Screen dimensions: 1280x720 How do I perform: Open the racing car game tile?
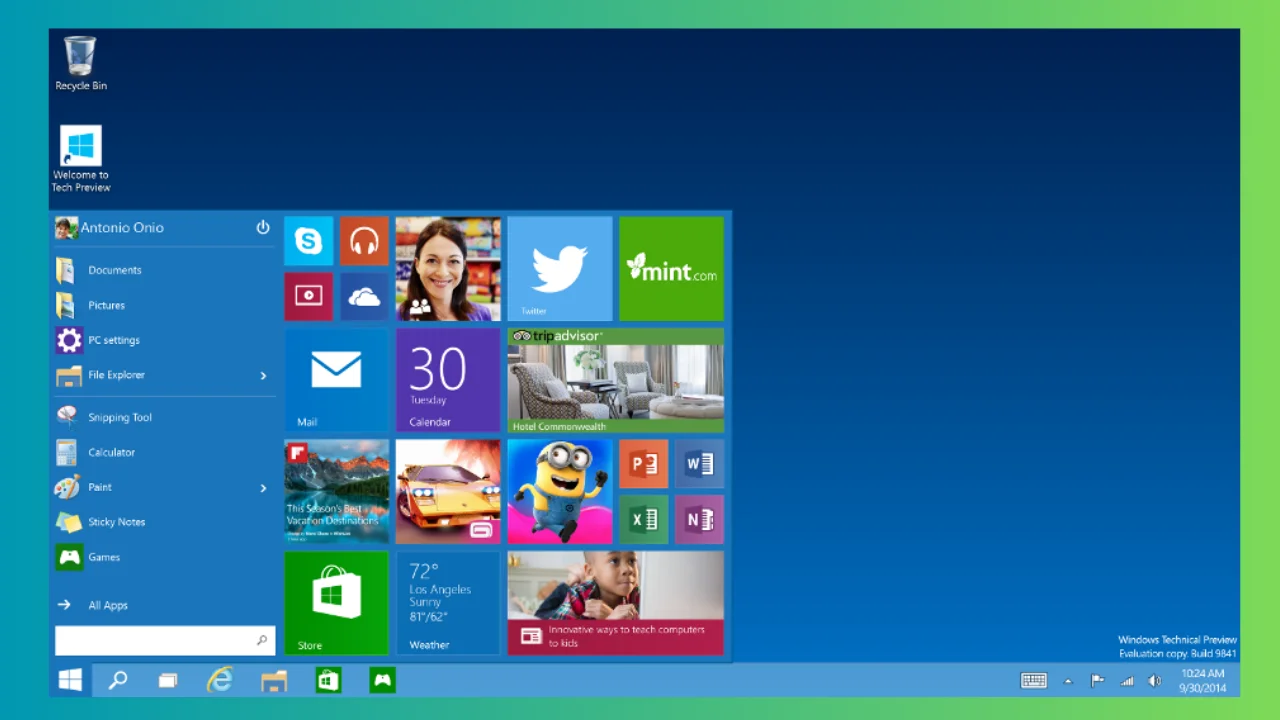click(448, 491)
